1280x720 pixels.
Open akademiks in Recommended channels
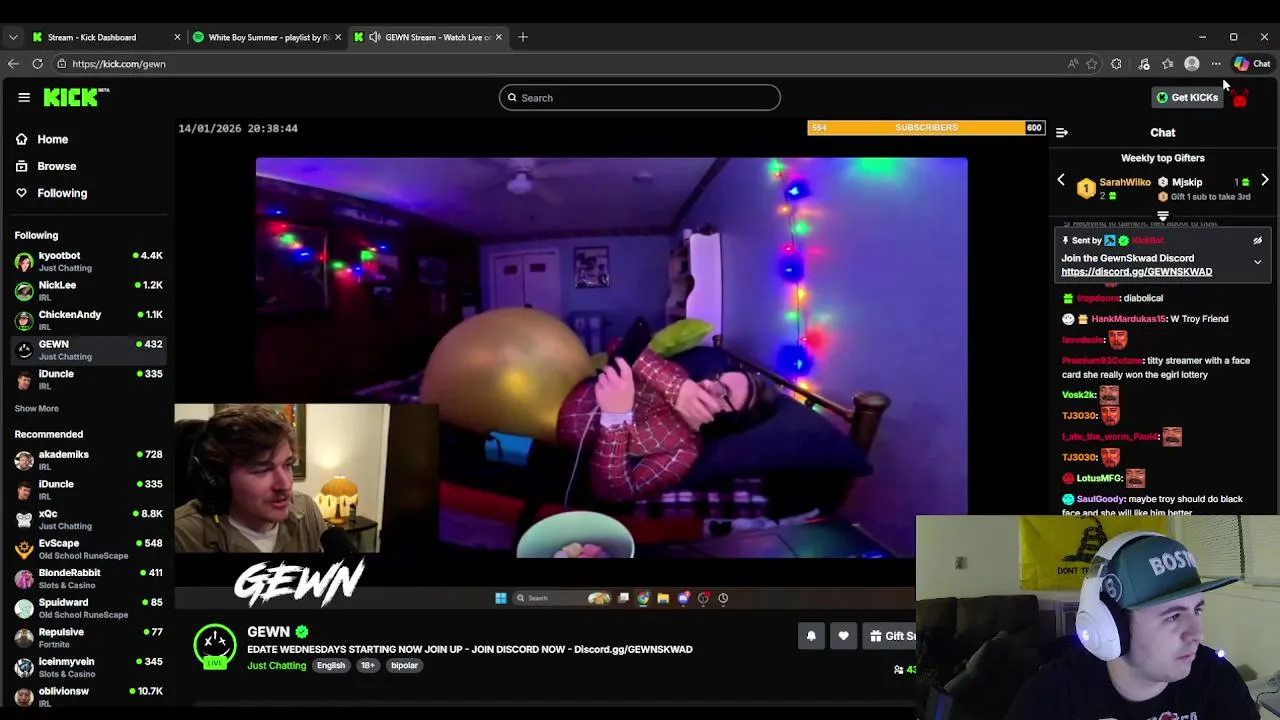pos(88,460)
